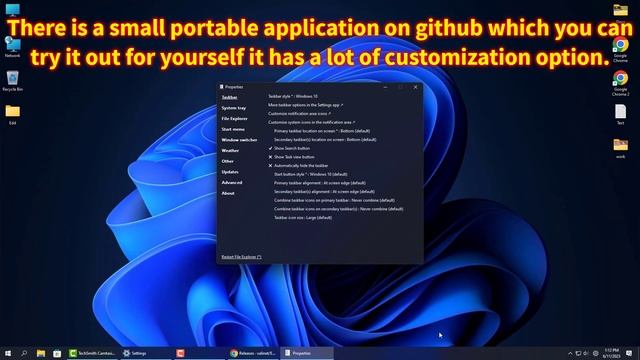Click the red Camtasia recorder taskbar icon

180,353
